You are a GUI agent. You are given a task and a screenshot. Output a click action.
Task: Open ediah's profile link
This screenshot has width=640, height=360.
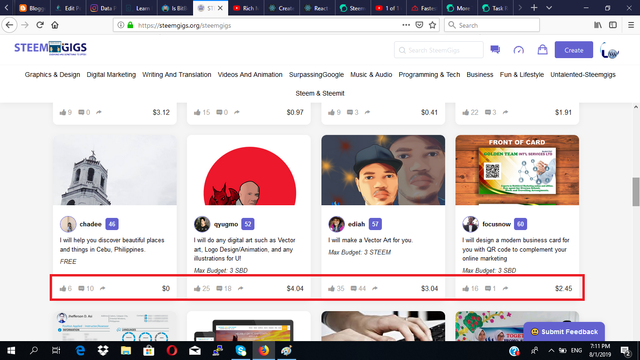point(356,224)
